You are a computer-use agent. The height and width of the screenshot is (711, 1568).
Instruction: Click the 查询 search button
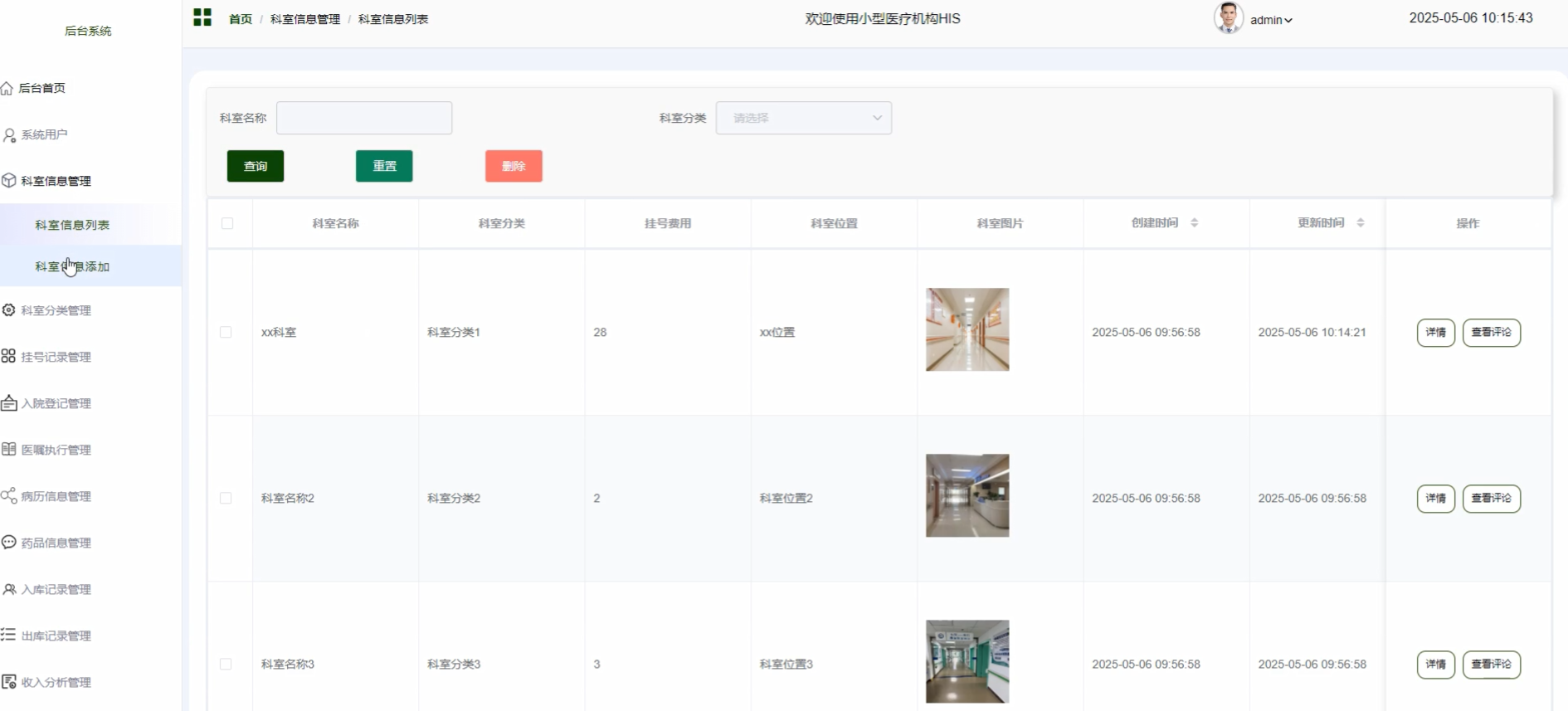coord(256,166)
